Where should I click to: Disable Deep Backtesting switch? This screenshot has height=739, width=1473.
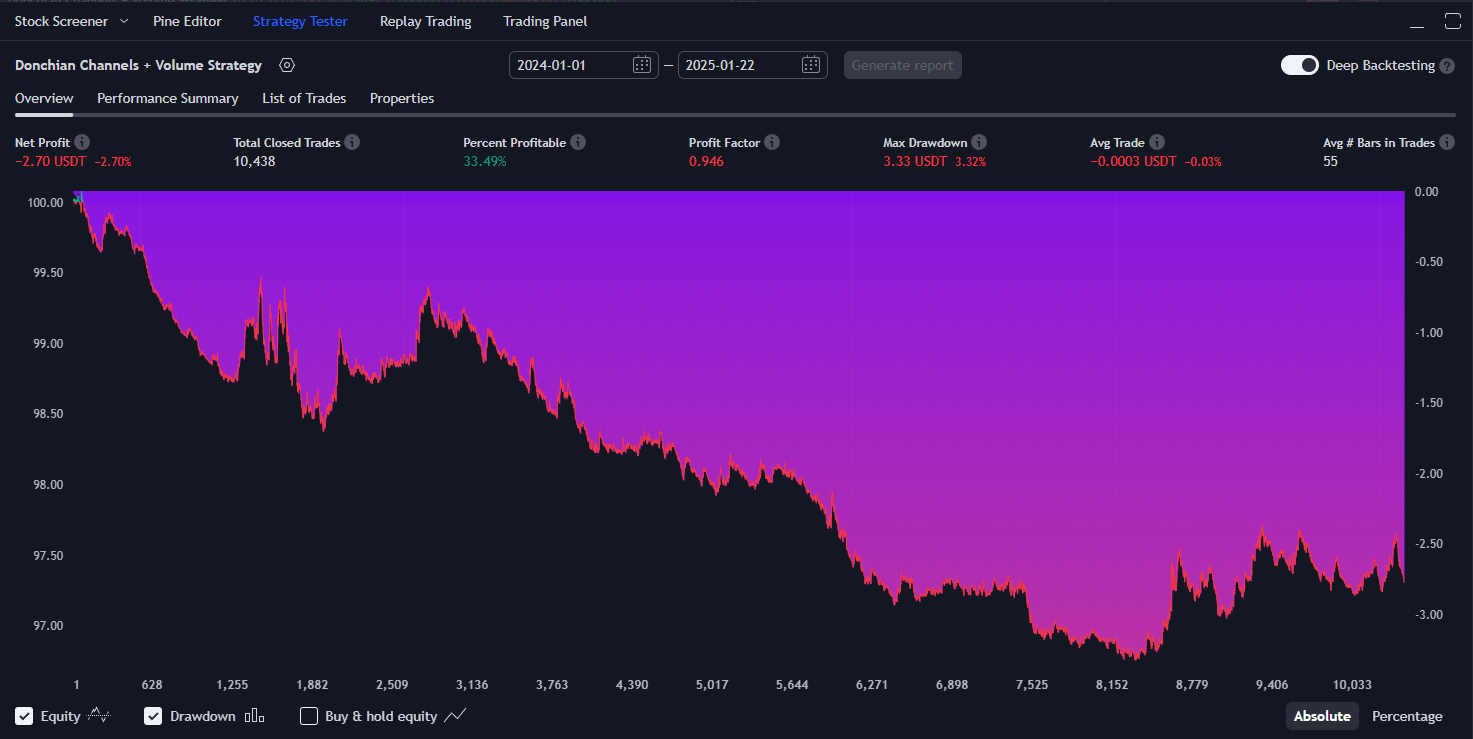pos(1300,65)
